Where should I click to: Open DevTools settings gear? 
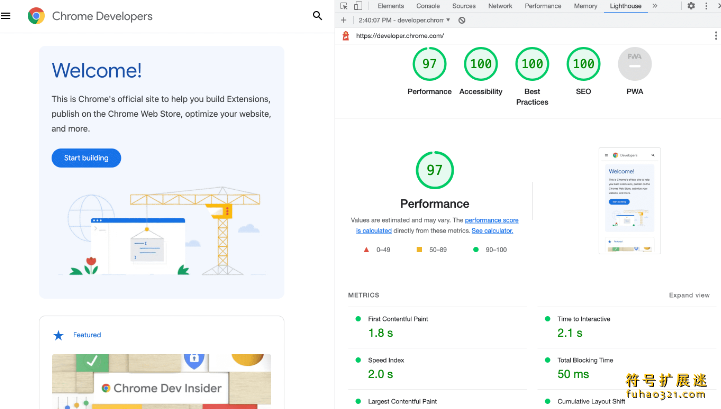click(691, 6)
